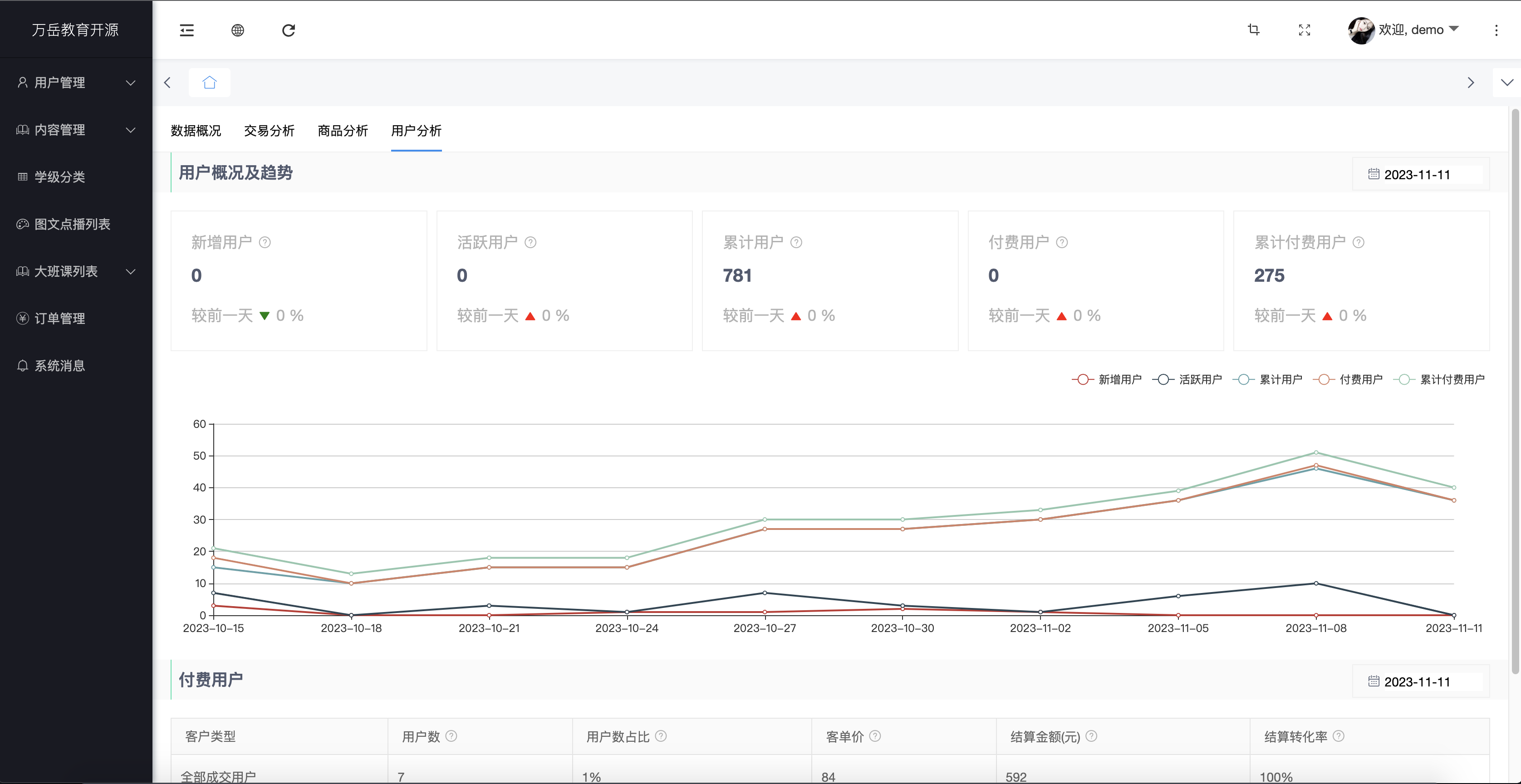Click the help icon beside 付费用户 card
Viewport: 1521px width, 784px height.
click(1062, 242)
